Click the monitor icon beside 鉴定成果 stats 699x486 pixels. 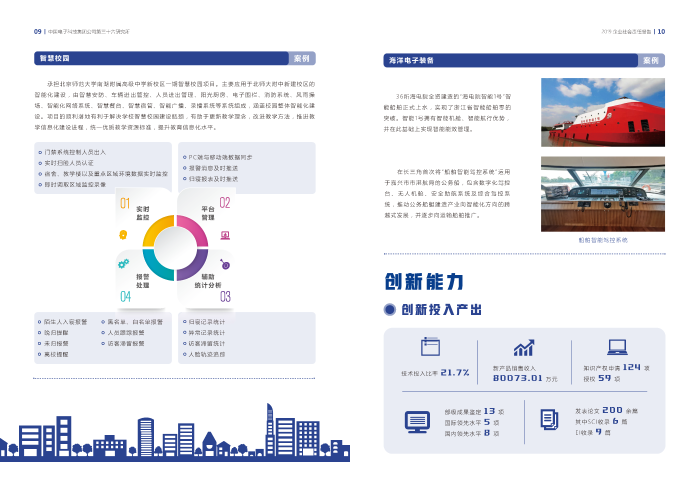pyautogui.click(x=417, y=421)
